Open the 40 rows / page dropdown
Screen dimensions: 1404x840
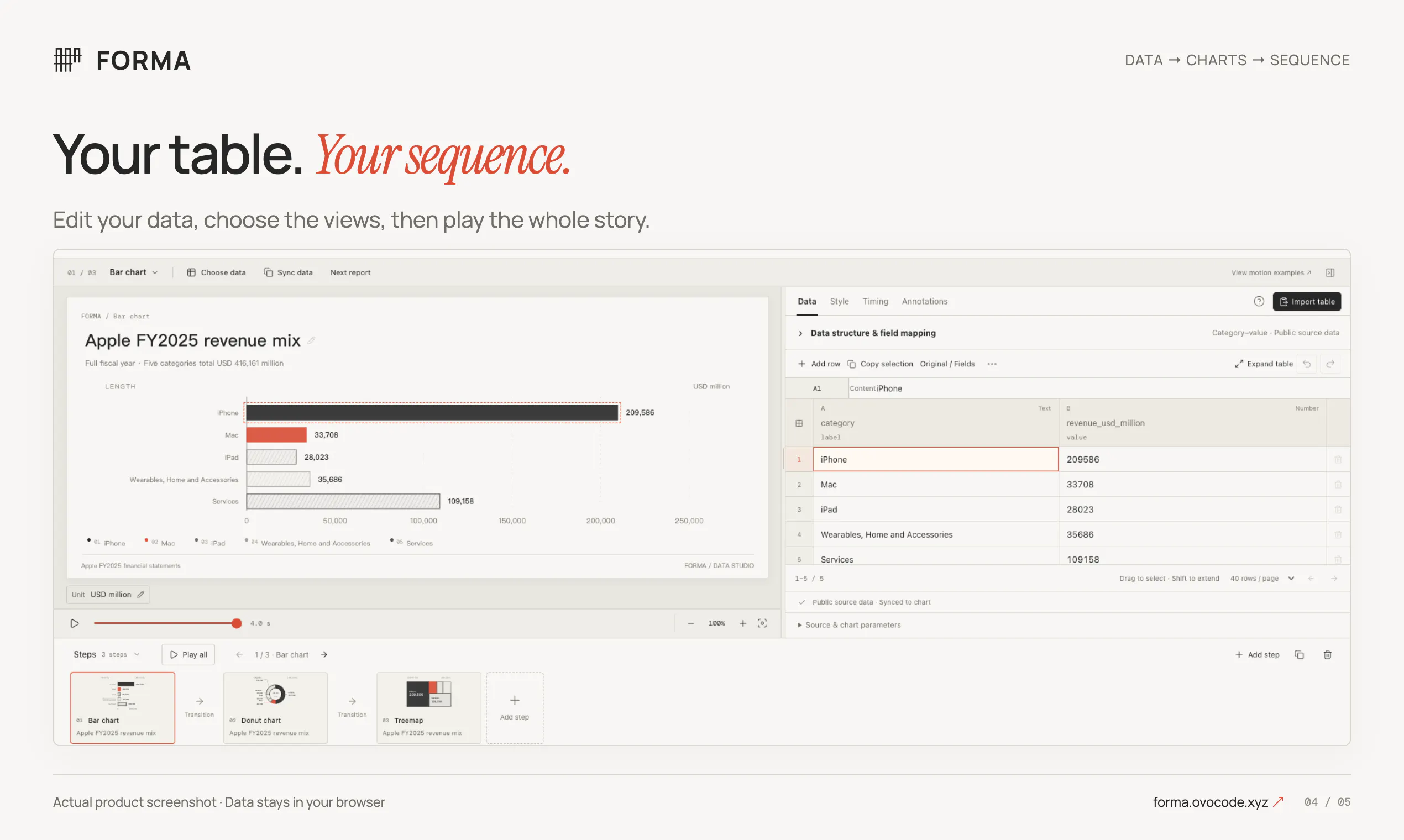pyautogui.click(x=1262, y=579)
